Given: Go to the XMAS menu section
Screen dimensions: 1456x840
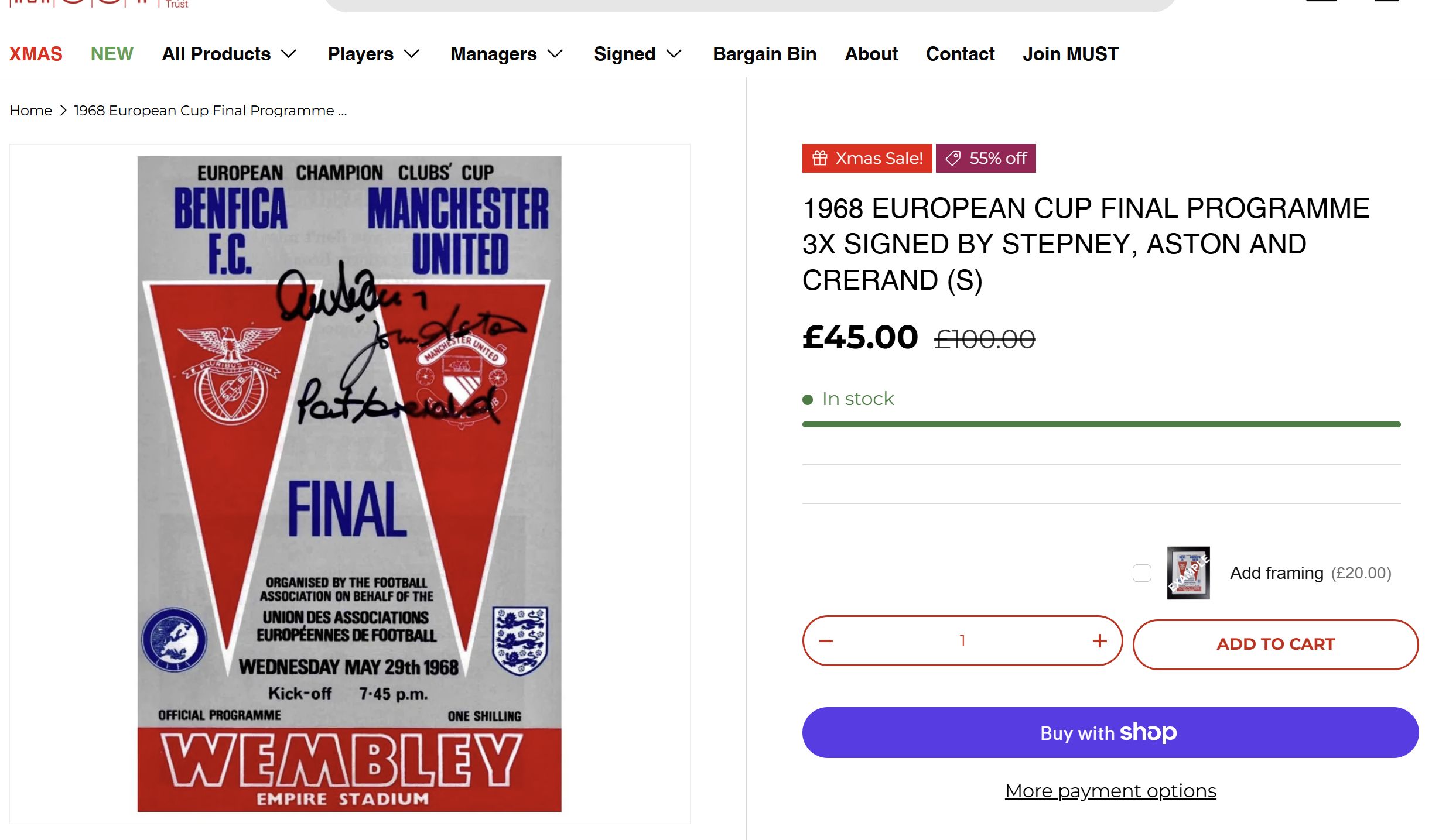Looking at the screenshot, I should 36,54.
